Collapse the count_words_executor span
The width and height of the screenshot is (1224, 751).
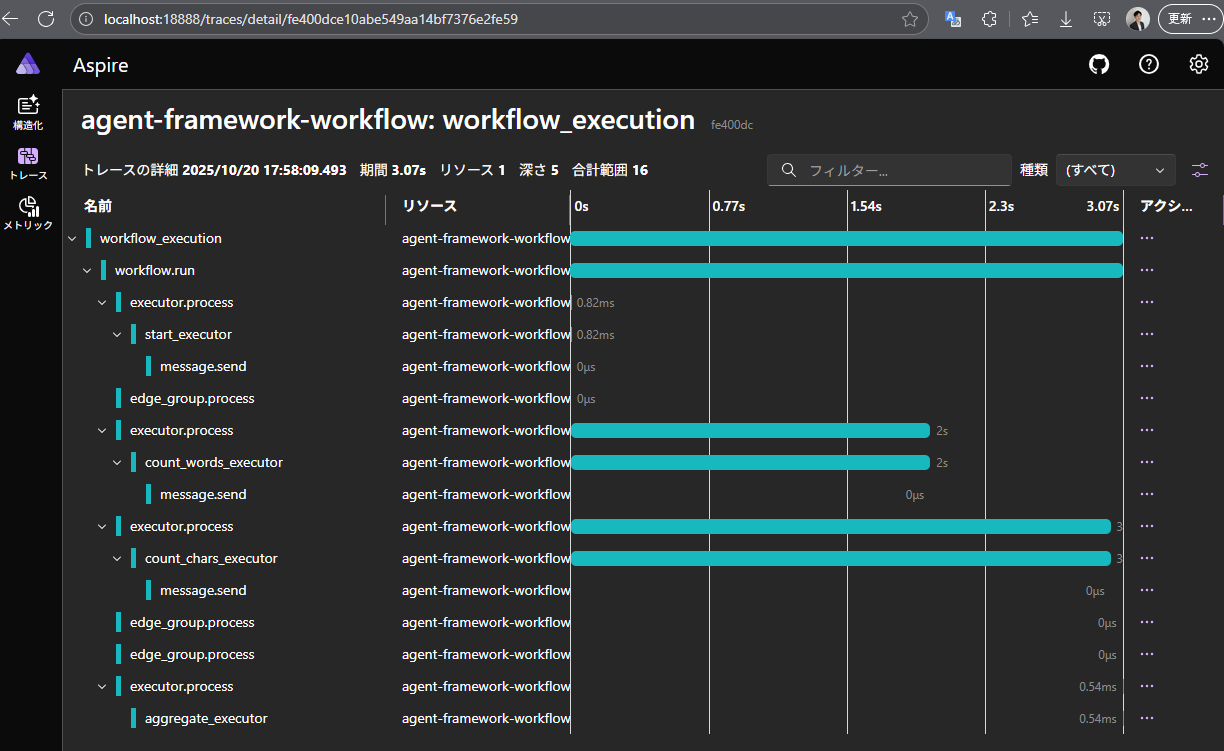pyautogui.click(x=117, y=463)
